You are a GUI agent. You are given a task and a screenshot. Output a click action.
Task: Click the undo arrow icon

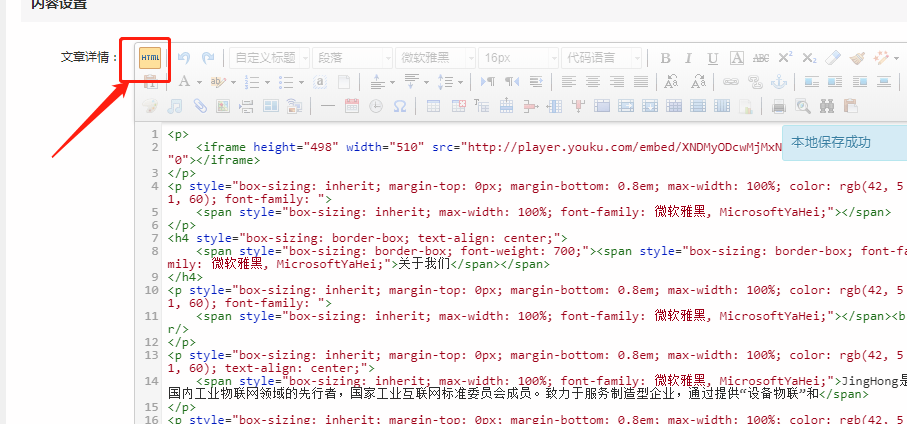point(184,58)
